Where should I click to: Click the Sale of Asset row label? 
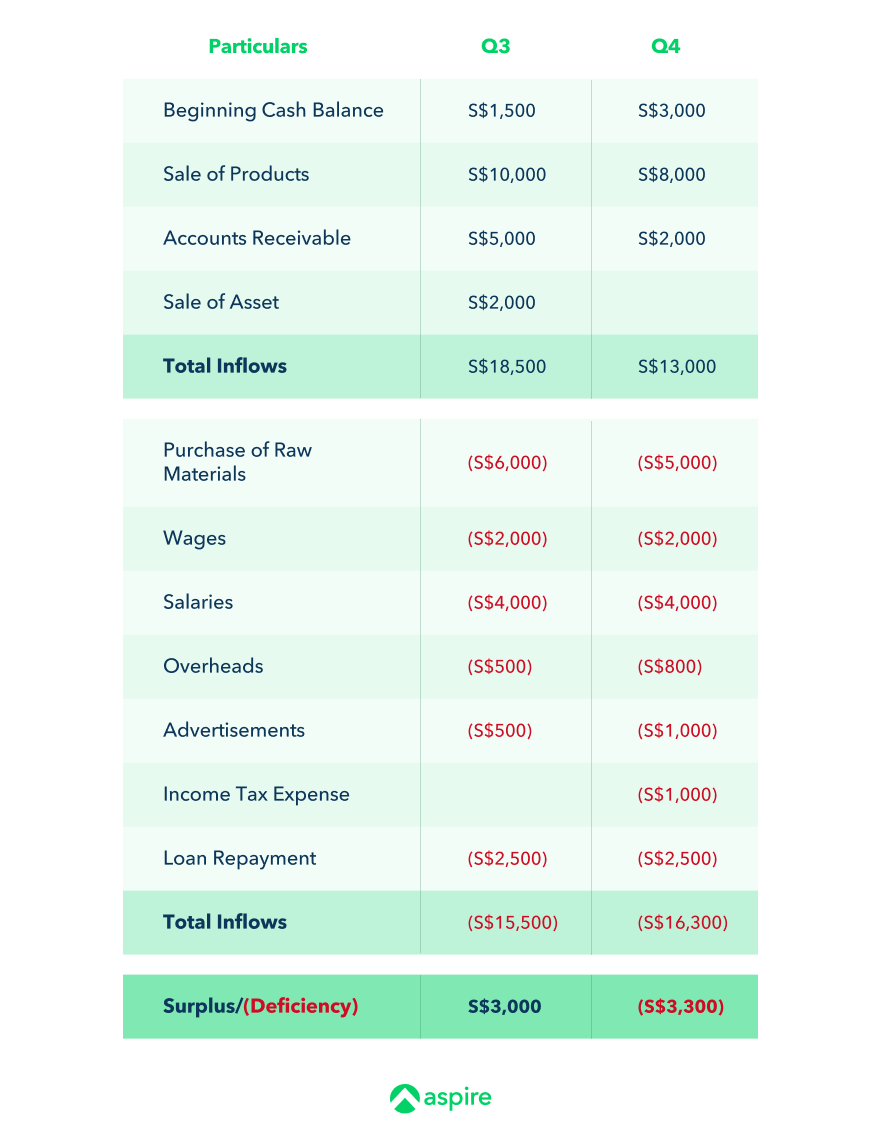pos(221,302)
